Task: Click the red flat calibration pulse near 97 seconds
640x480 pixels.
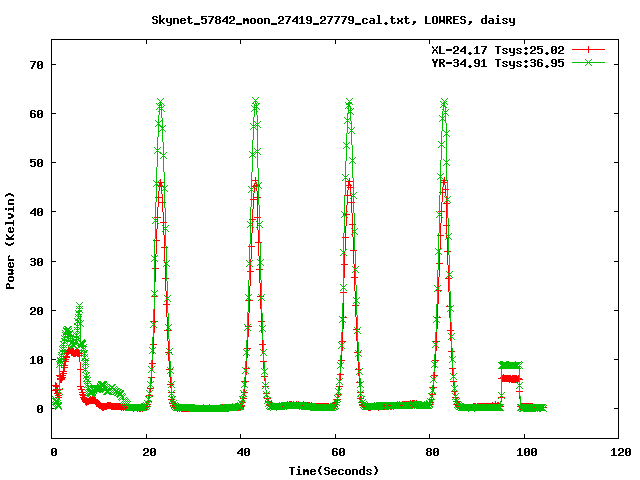Action: click(511, 379)
